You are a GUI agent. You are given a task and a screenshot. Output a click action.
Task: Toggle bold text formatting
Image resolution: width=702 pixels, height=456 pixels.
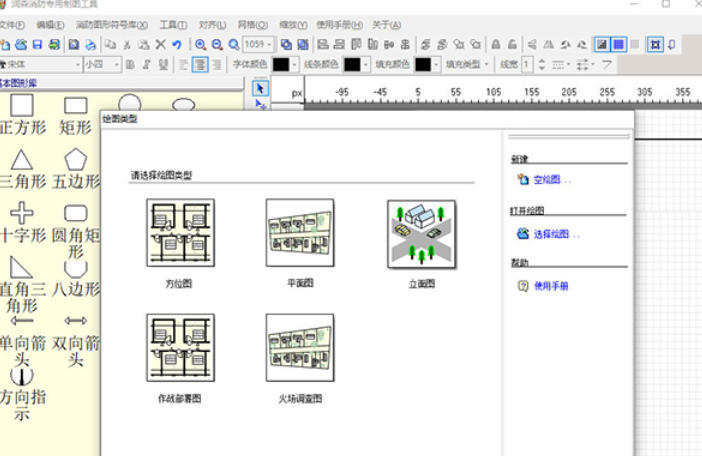129,65
